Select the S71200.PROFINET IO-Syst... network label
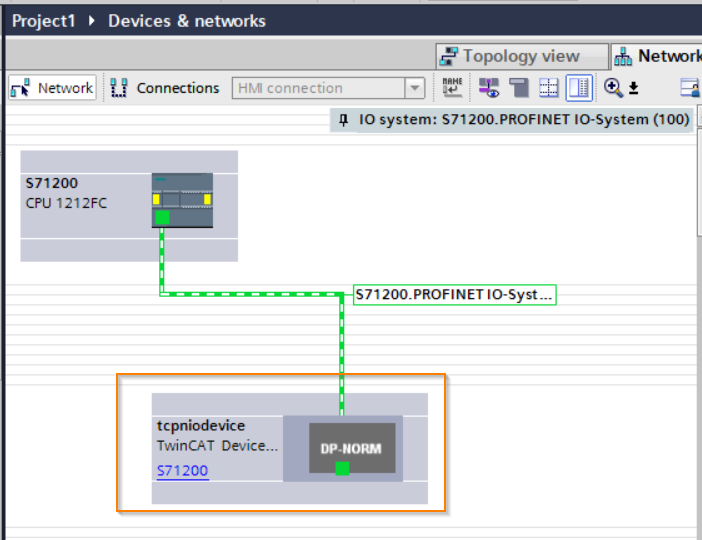 pos(455,295)
